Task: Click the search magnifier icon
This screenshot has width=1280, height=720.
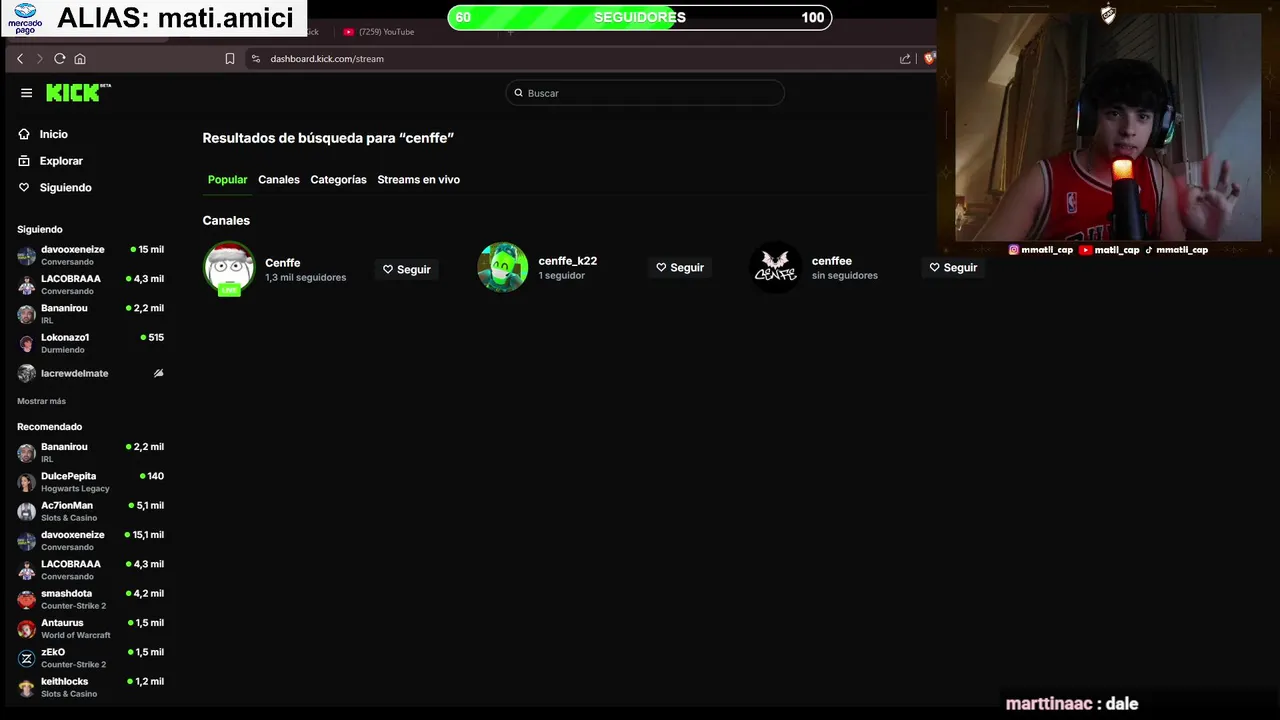Action: tap(518, 93)
